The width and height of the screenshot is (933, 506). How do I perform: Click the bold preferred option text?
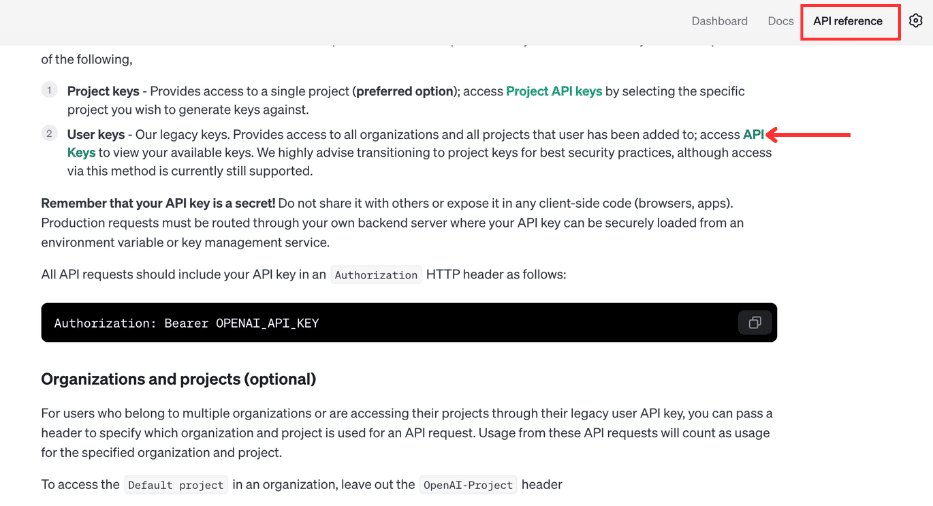click(x=405, y=91)
